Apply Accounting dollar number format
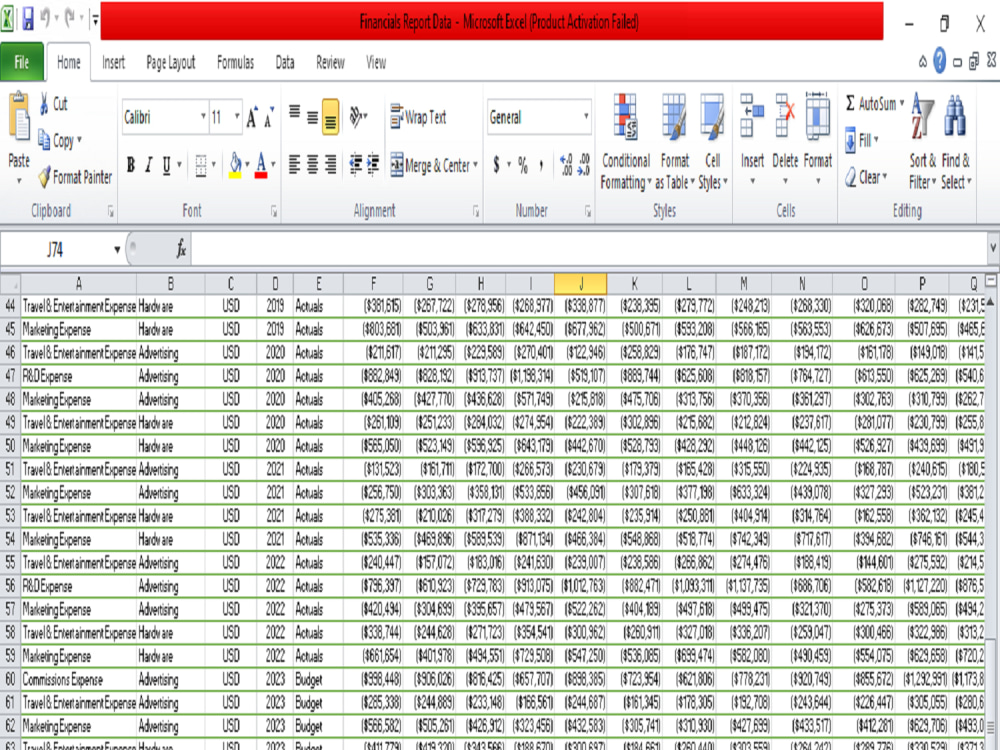1000x750 pixels. 496,165
